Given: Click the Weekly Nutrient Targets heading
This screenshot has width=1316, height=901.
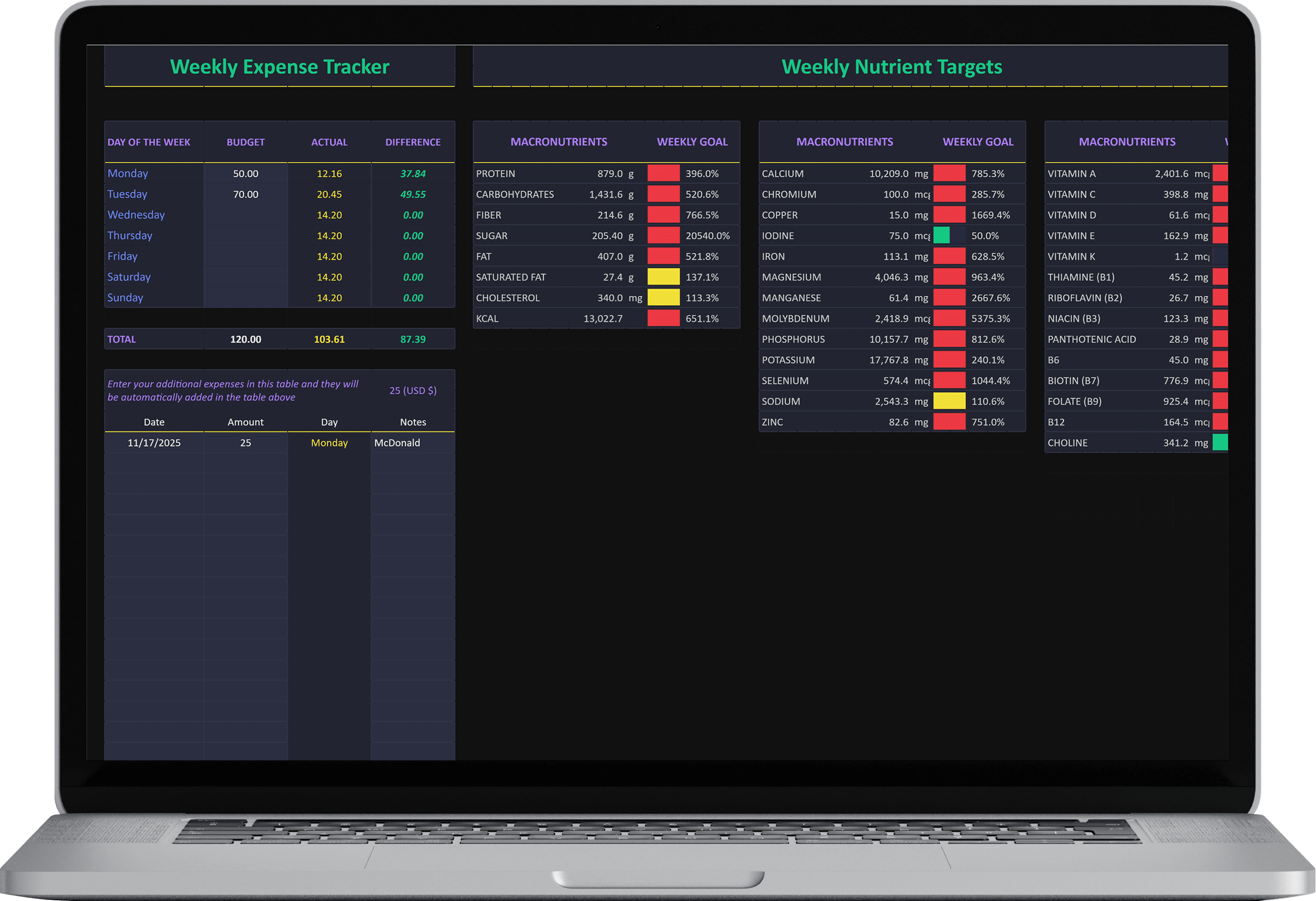Looking at the screenshot, I should 891,67.
